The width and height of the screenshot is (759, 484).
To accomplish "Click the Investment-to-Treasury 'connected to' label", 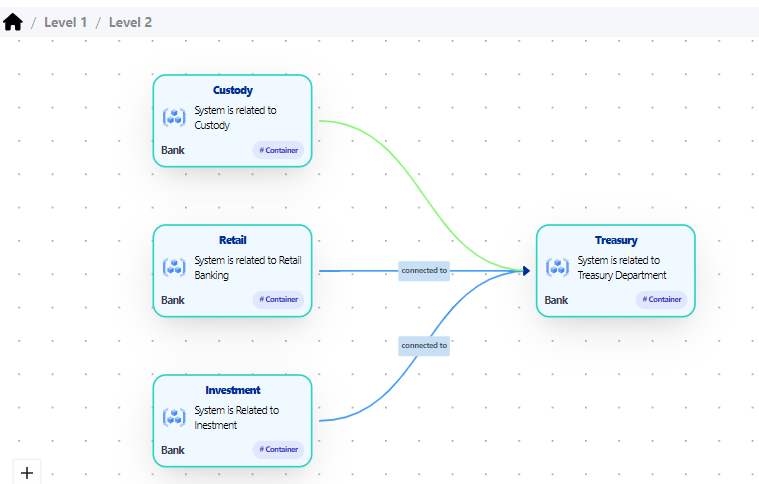I will click(424, 345).
